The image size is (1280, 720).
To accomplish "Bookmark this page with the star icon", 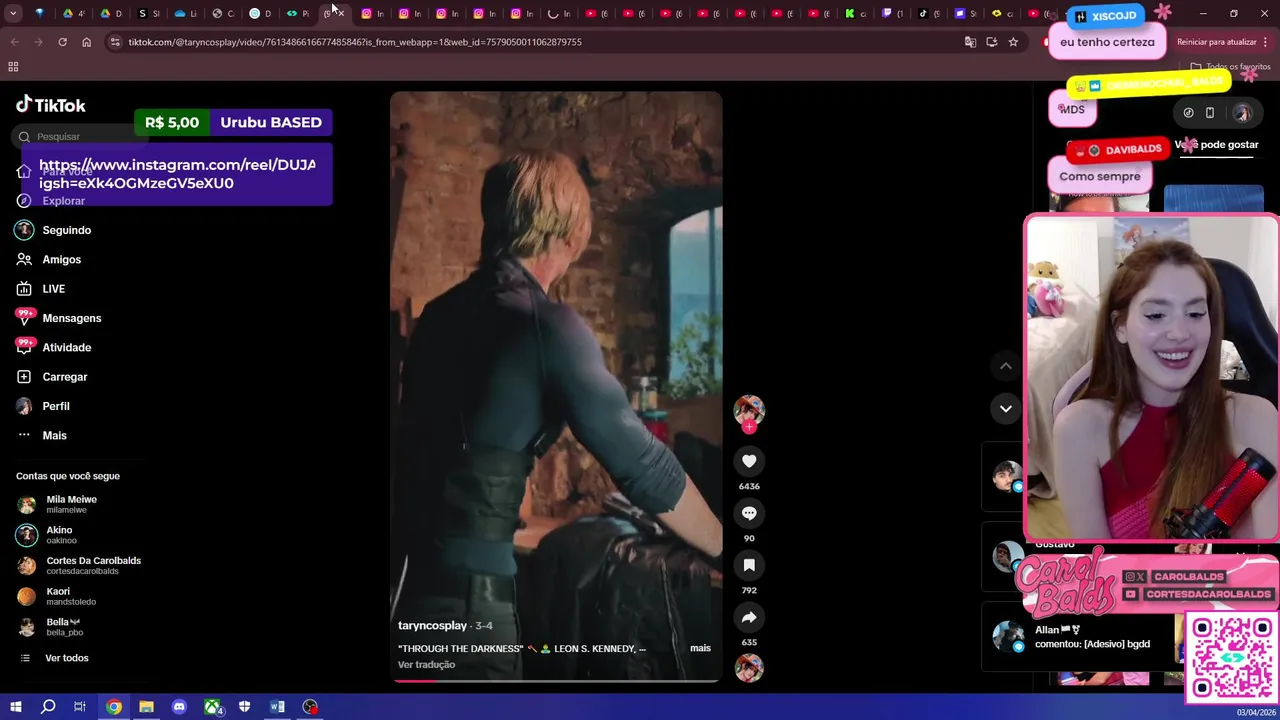I will point(1013,42).
